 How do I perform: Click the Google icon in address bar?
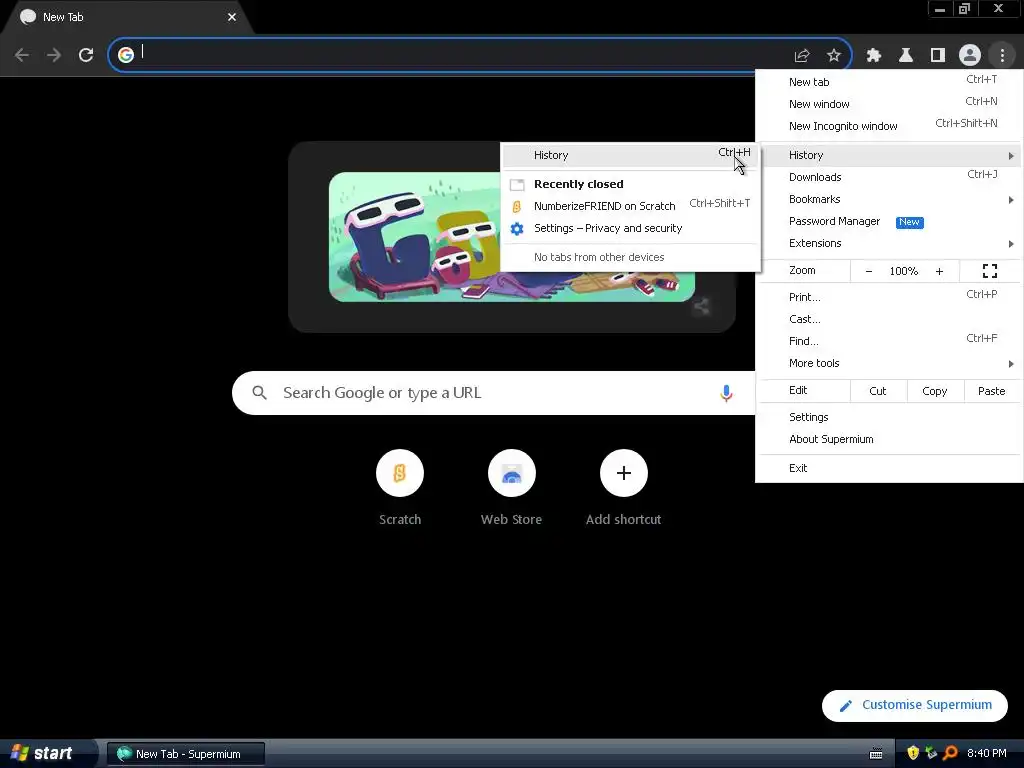coord(126,55)
